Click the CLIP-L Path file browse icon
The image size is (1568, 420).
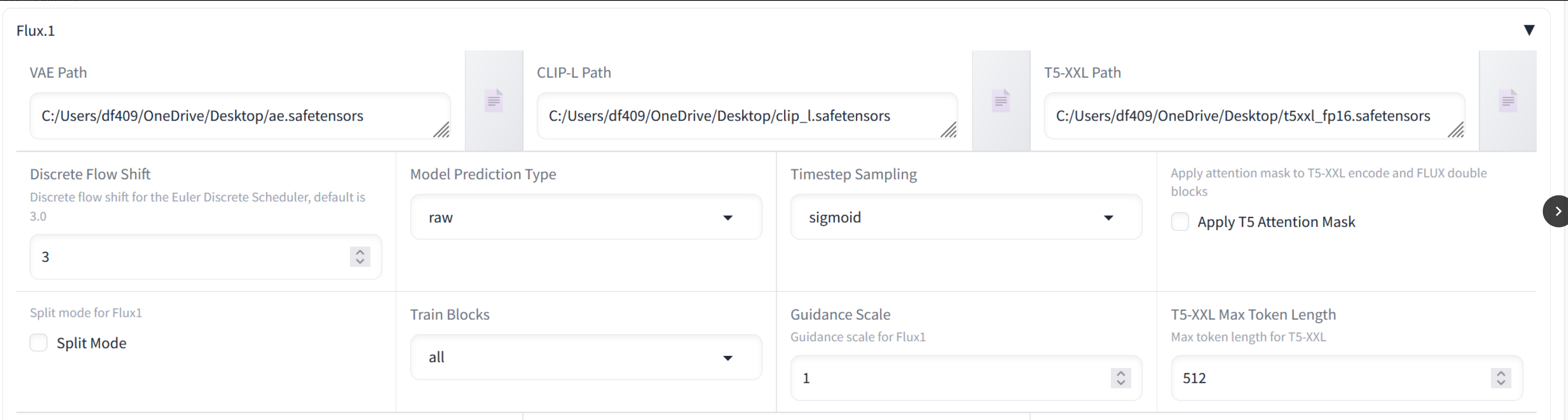1001,100
